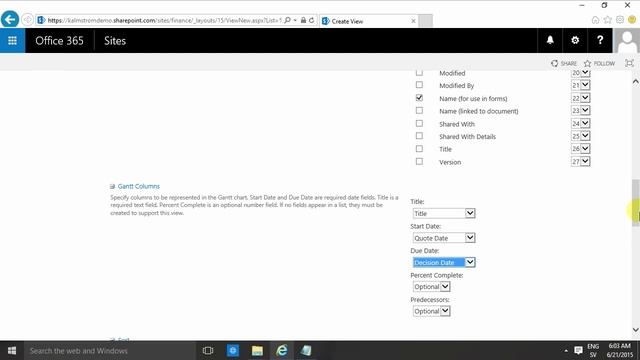
Task: Open Task View on taskbar
Action: (x=208, y=351)
